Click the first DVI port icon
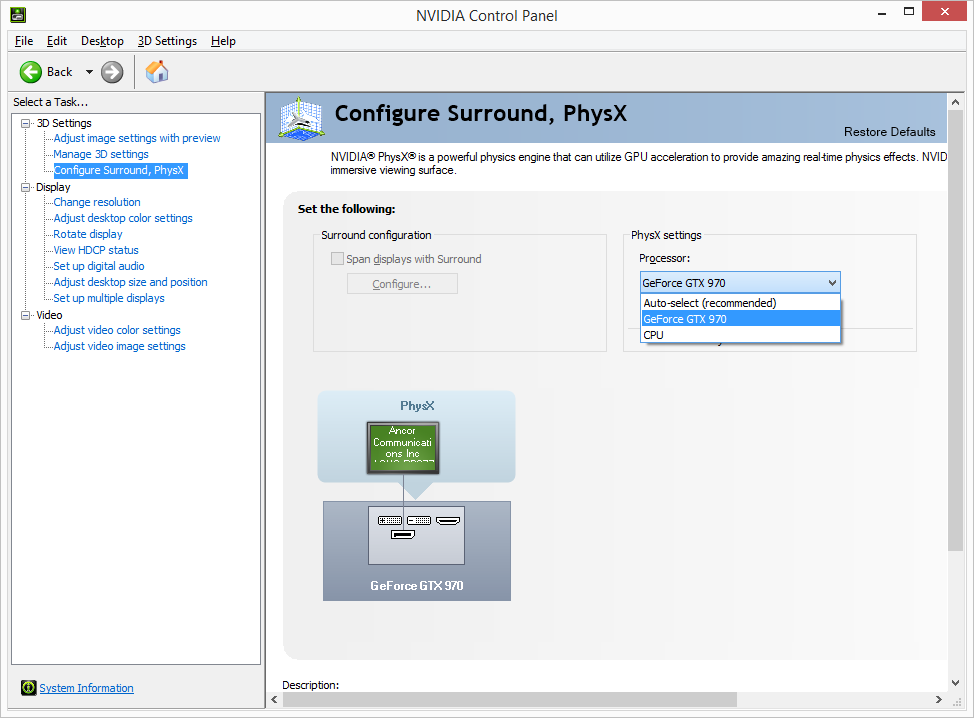Viewport: 974px width, 718px height. [390, 520]
